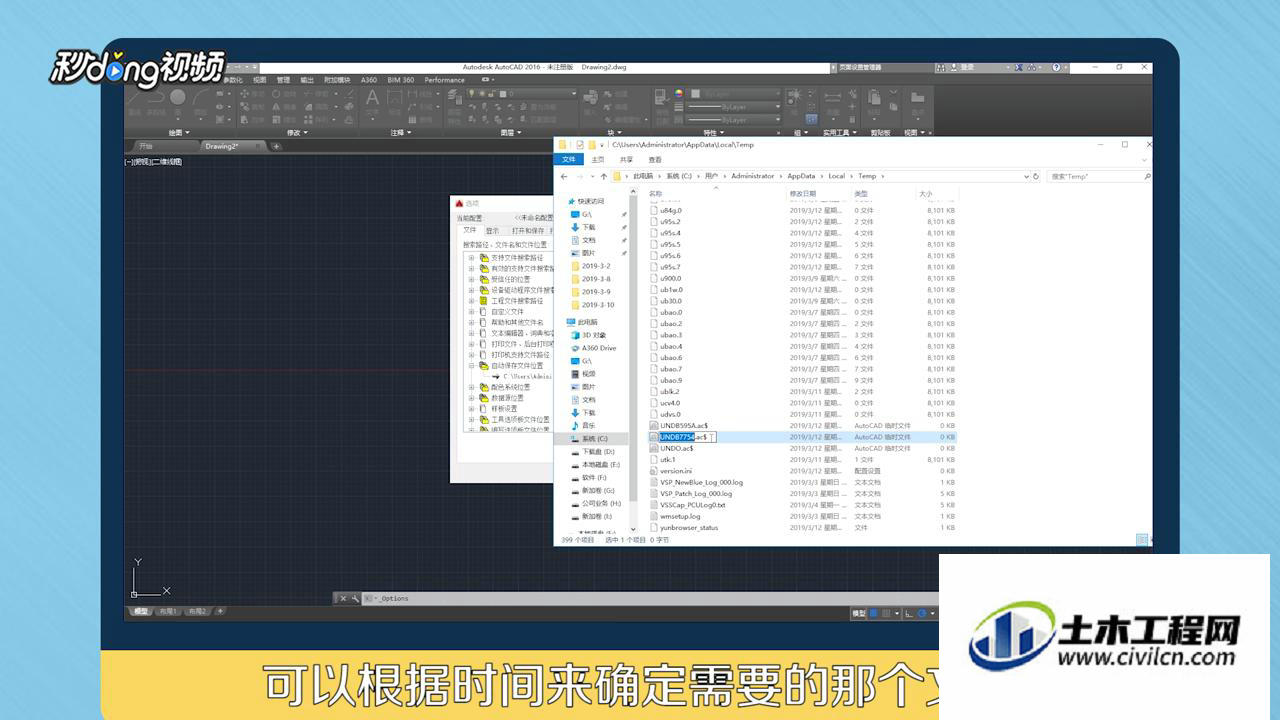Select version.ini file
The height and width of the screenshot is (720, 1280).
(676, 470)
